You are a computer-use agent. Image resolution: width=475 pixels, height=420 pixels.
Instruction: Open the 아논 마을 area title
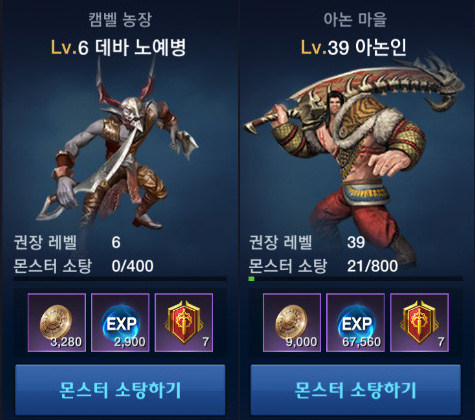click(355, 19)
